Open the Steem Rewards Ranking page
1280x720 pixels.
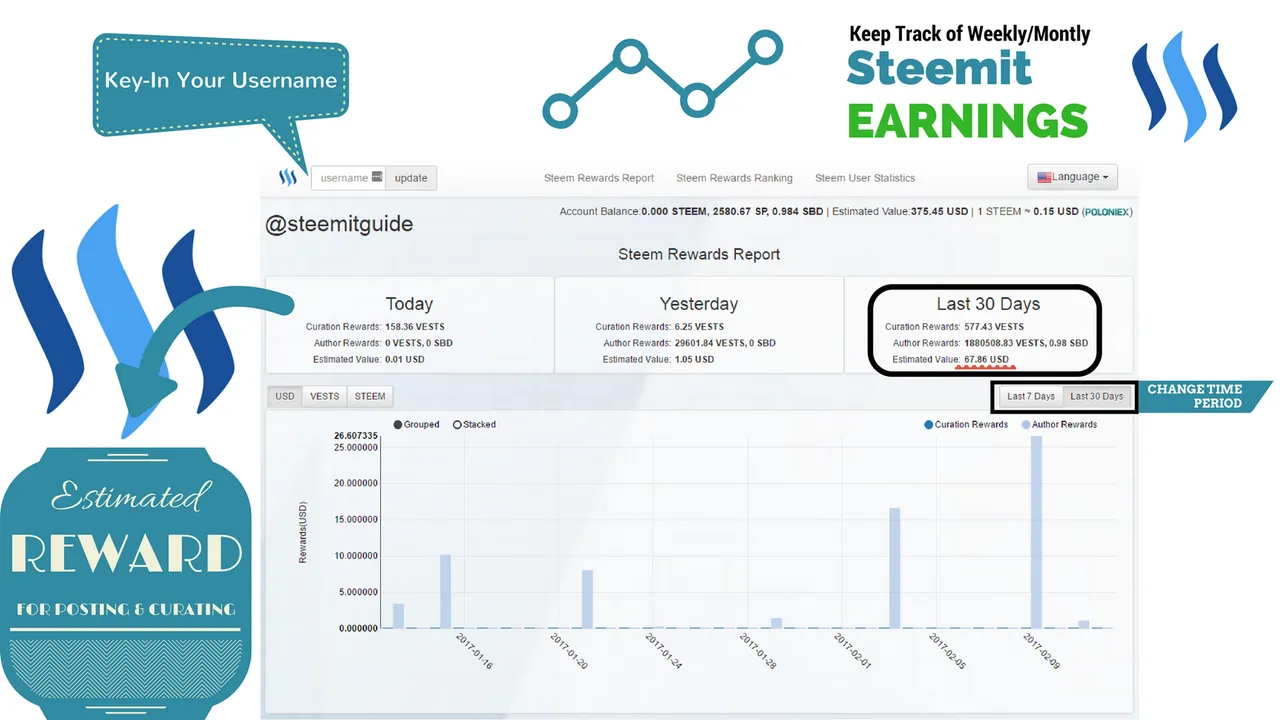734,178
